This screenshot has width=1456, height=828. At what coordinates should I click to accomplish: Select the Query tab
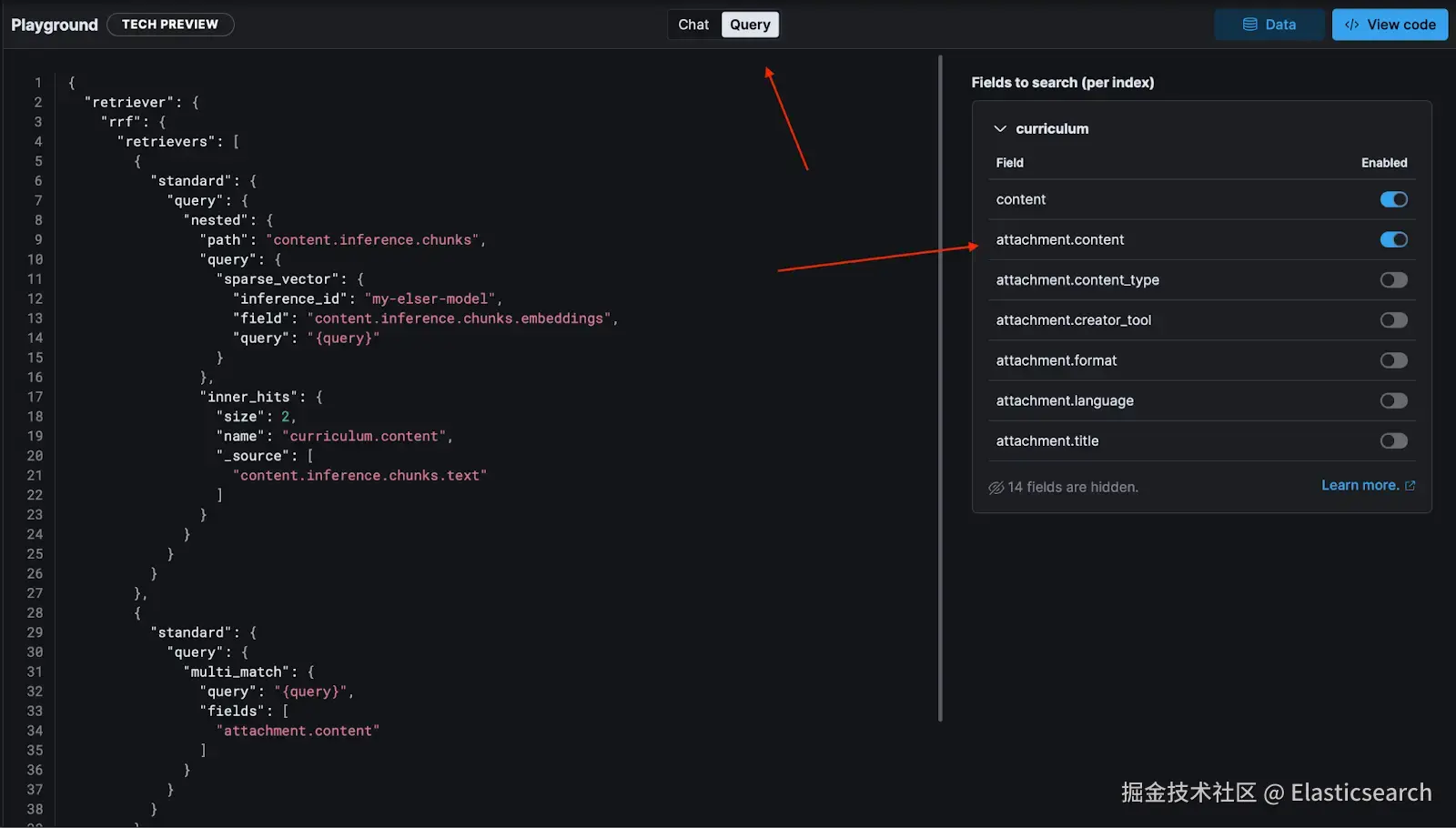[x=750, y=25]
